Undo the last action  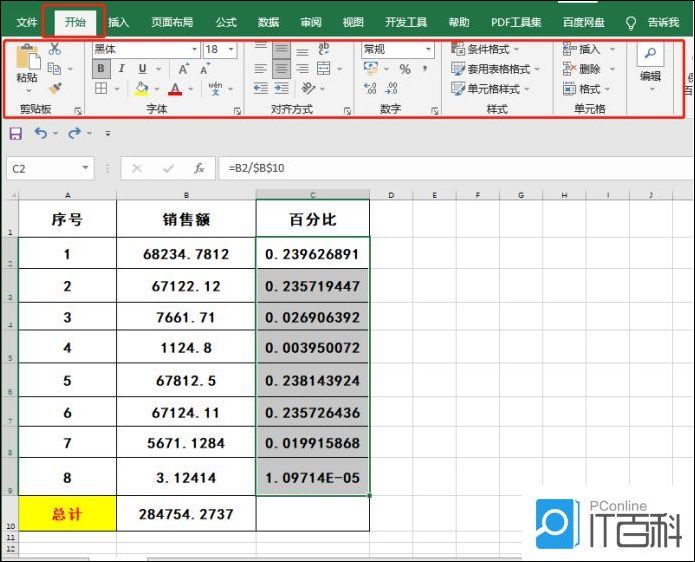point(40,133)
